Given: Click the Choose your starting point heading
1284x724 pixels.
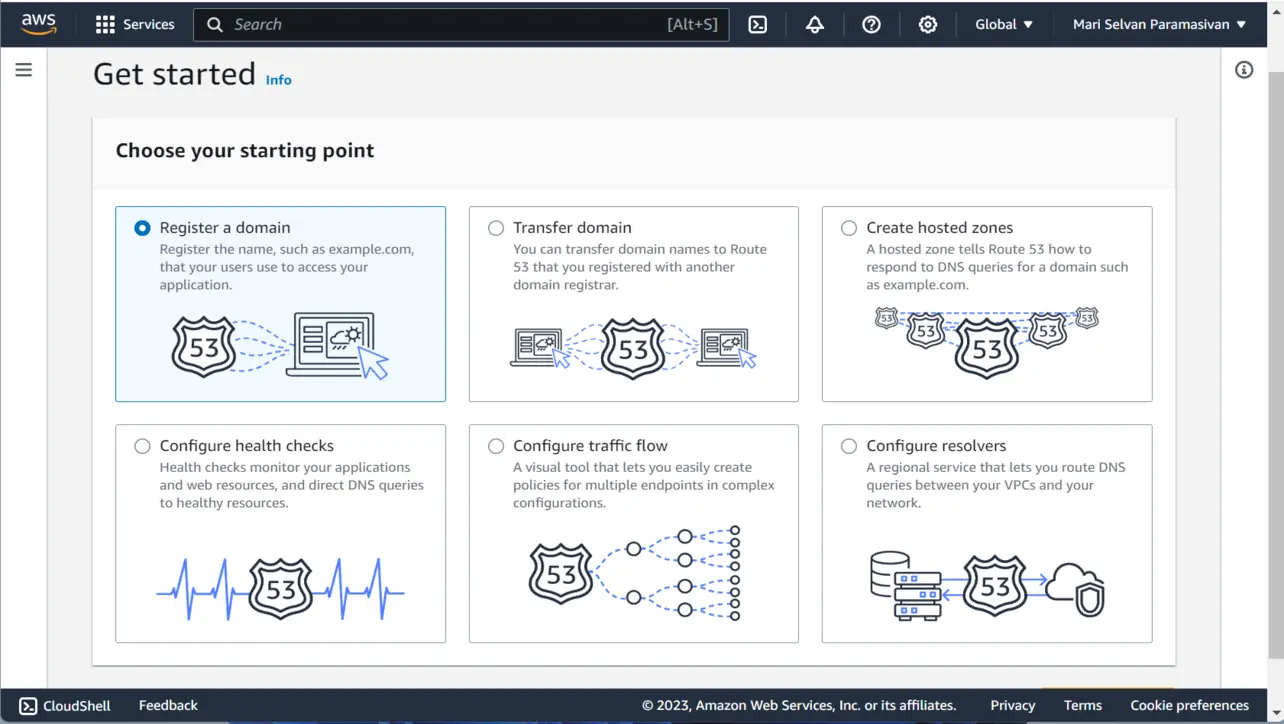Looking at the screenshot, I should (x=245, y=151).
